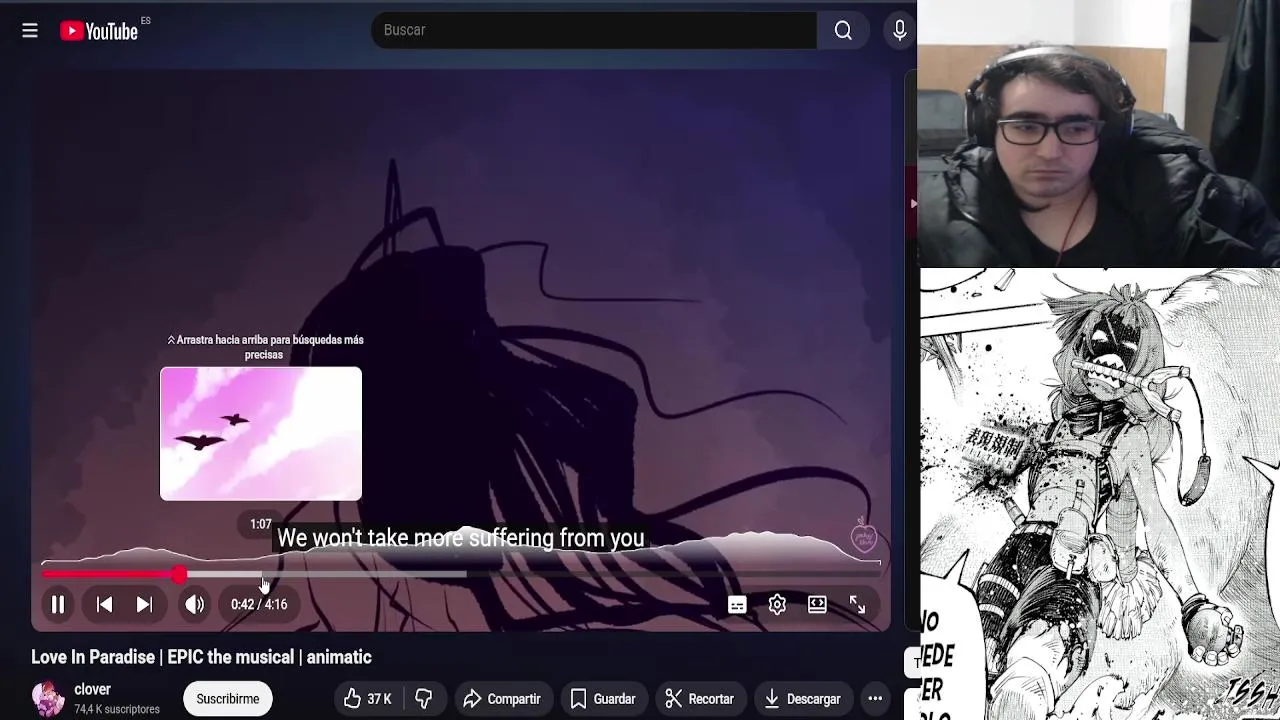This screenshot has width=1280, height=720.
Task: Toggle subtitles with the captions icon
Action: (x=737, y=604)
